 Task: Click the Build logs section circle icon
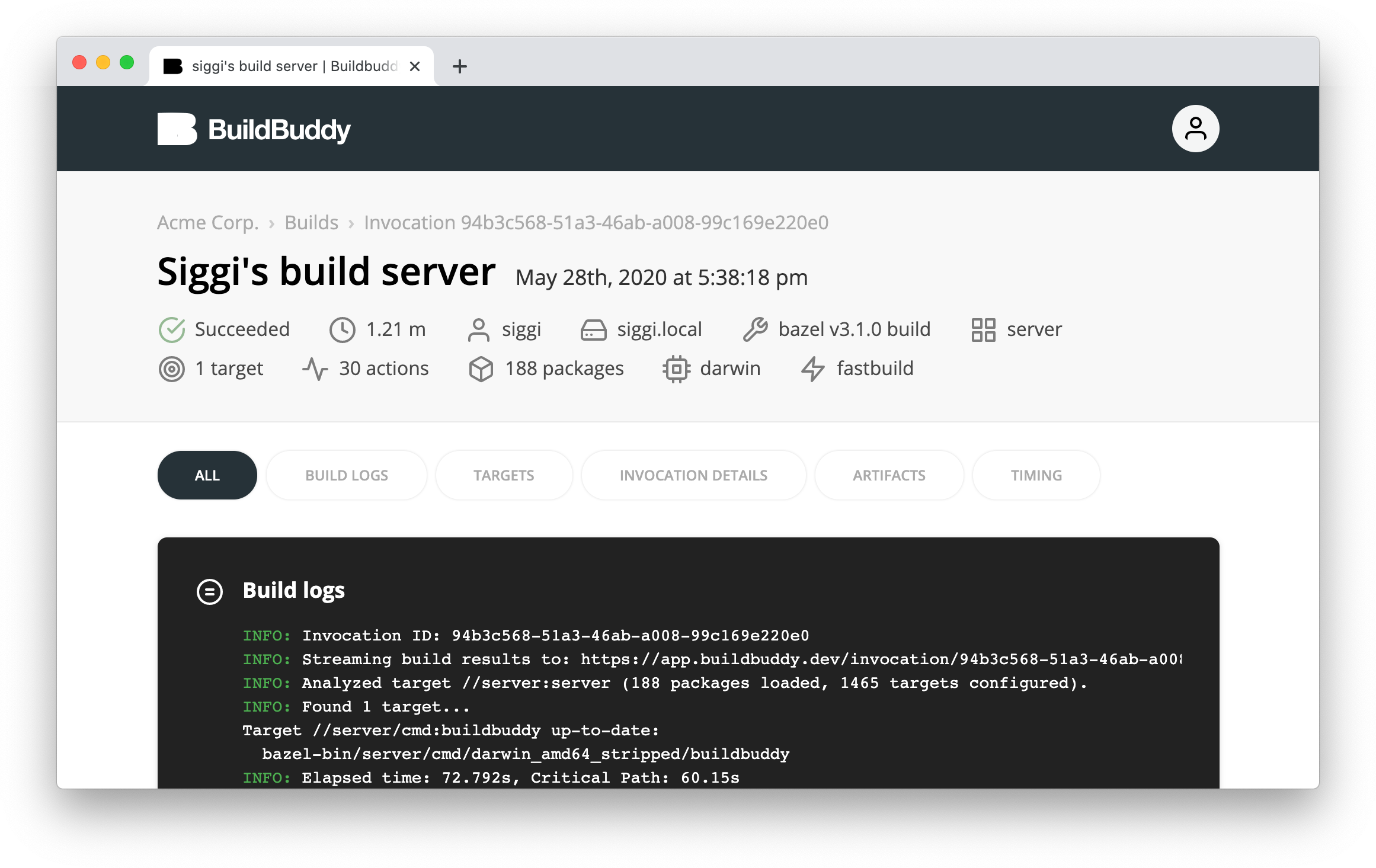click(x=209, y=591)
